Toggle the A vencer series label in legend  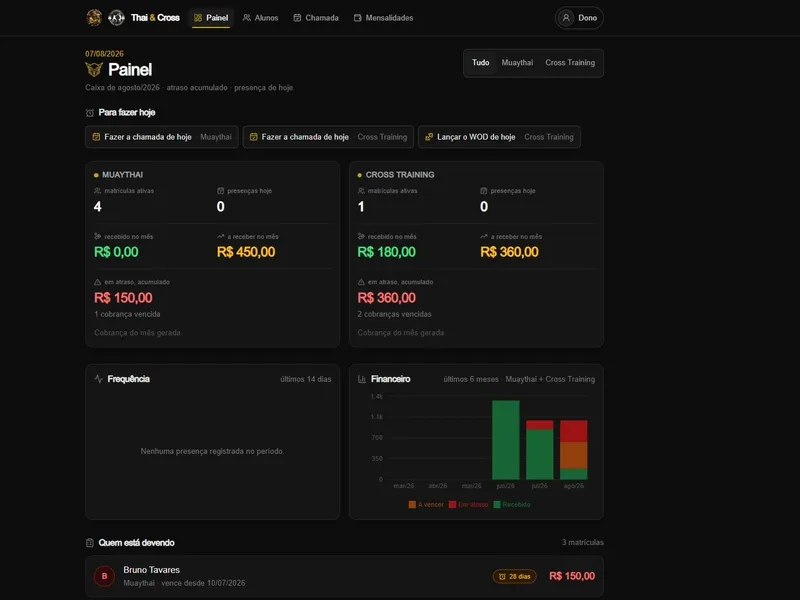click(431, 505)
